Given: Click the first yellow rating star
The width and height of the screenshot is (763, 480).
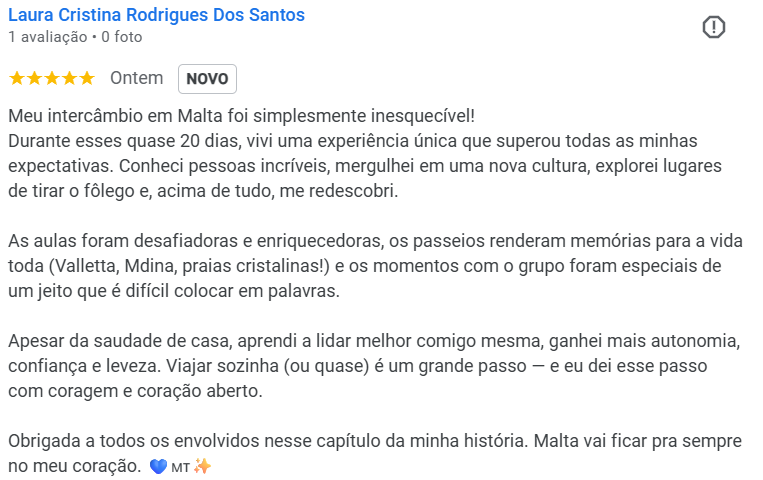Looking at the screenshot, I should pos(16,78).
